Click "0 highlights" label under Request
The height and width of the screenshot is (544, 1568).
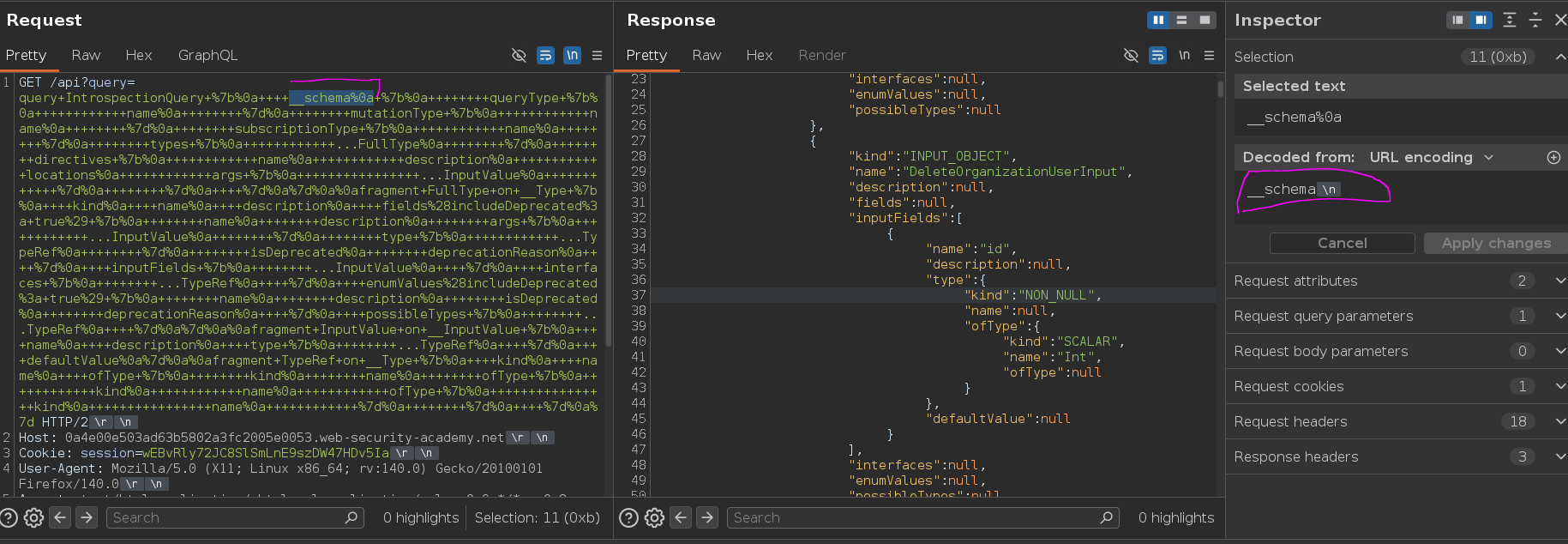[421, 517]
